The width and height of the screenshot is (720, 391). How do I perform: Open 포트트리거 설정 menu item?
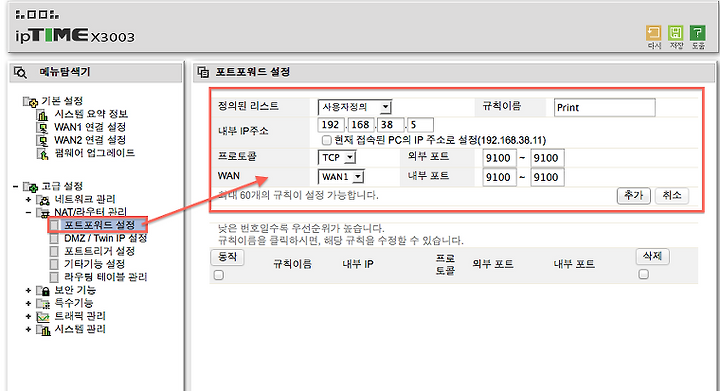[100, 251]
